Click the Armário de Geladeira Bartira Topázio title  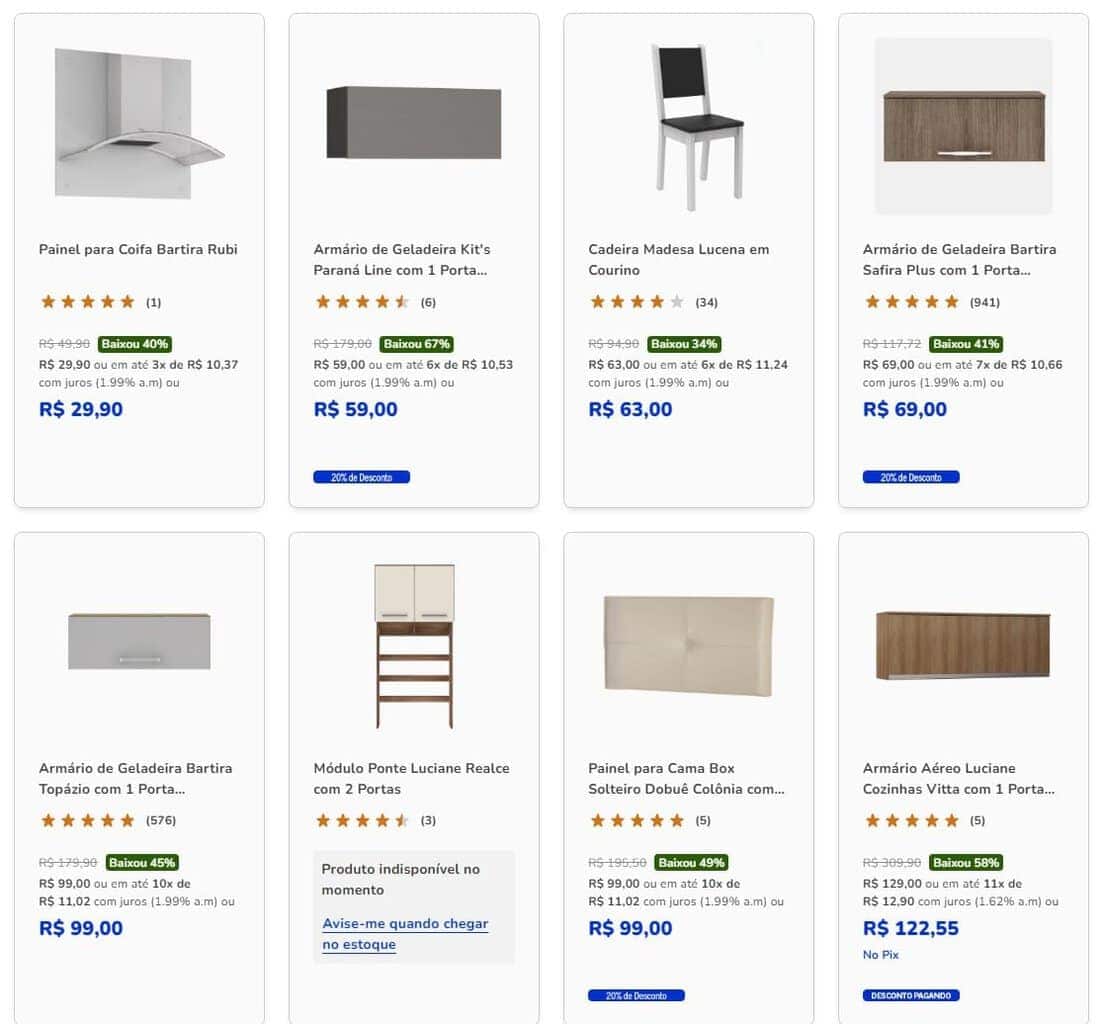tap(135, 779)
